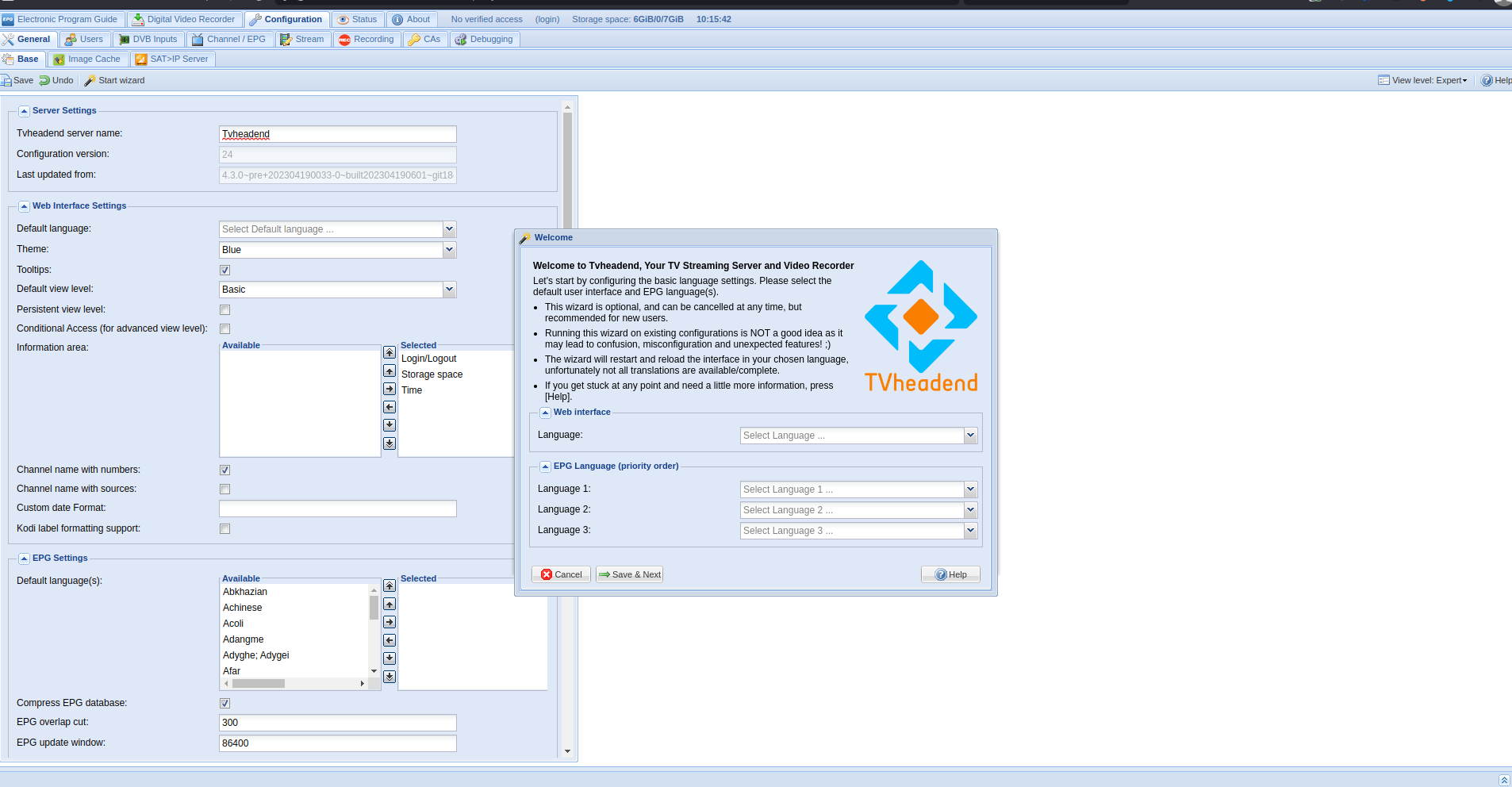This screenshot has width=1512, height=787.
Task: Switch to the Image Cache tab
Action: (x=87, y=59)
